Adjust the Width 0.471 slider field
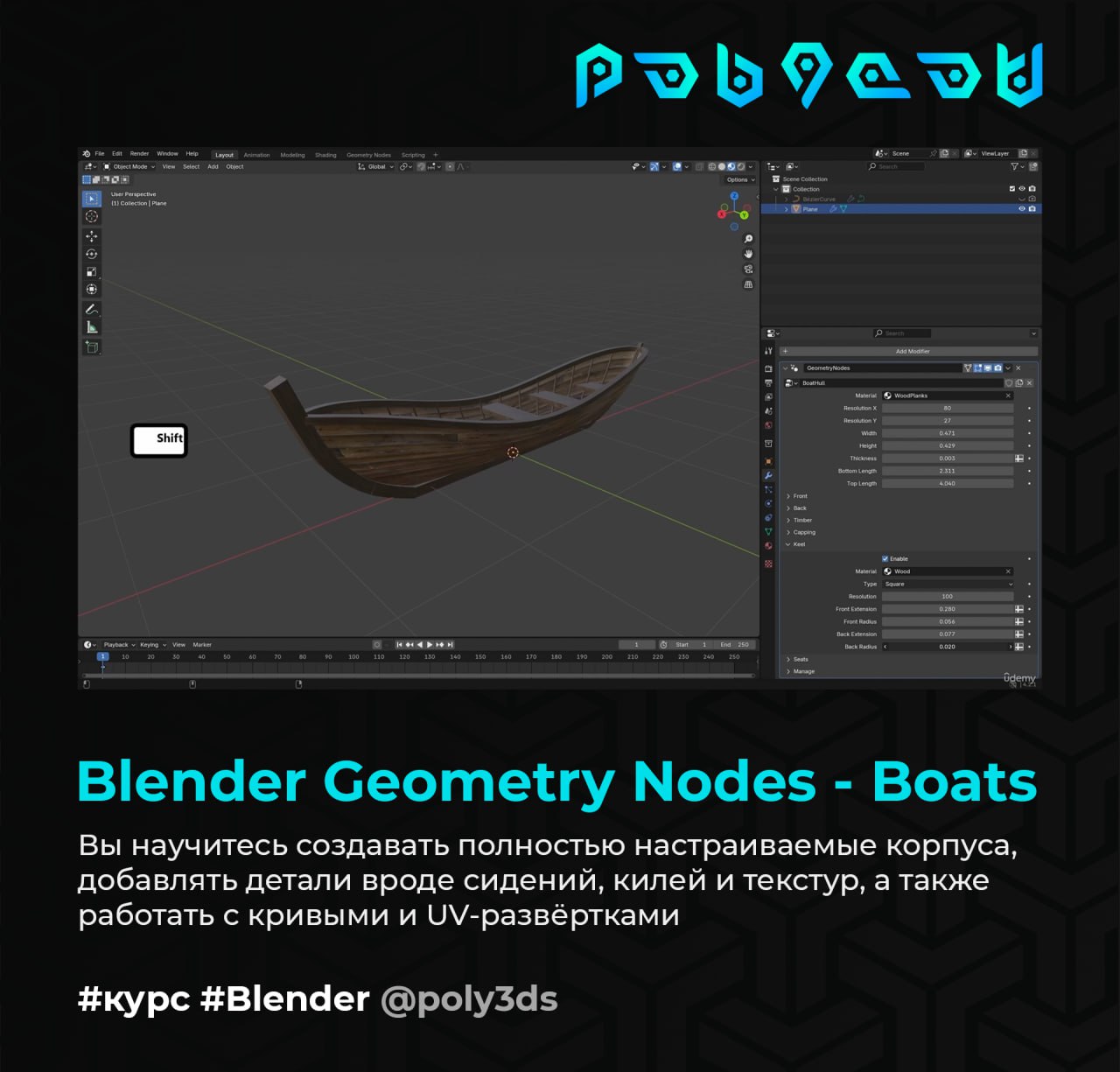The width and height of the screenshot is (1120, 1072). [948, 433]
